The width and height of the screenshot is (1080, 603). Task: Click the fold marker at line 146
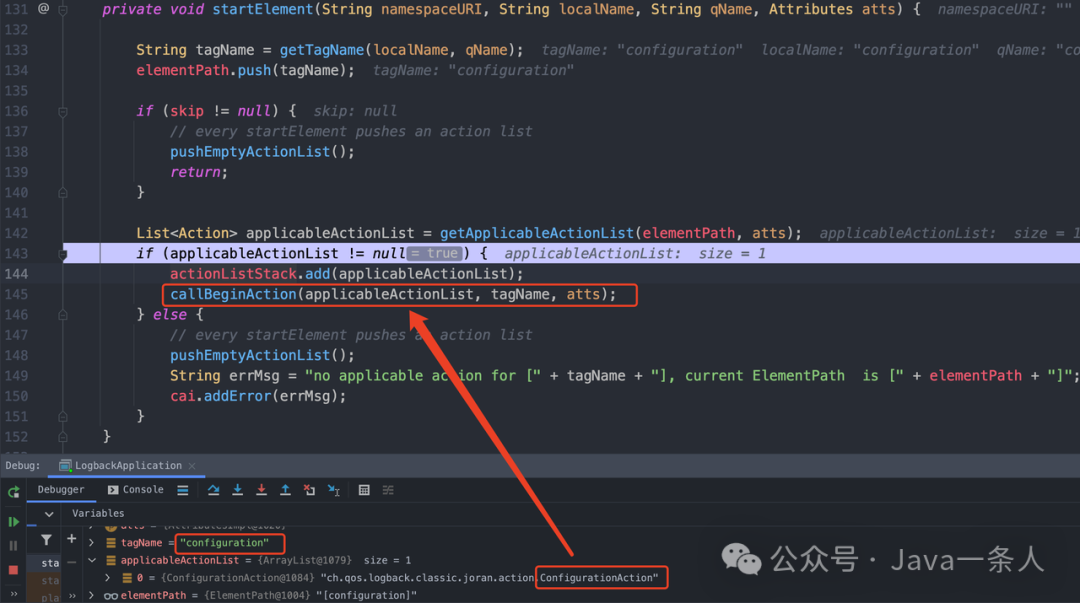(x=63, y=315)
